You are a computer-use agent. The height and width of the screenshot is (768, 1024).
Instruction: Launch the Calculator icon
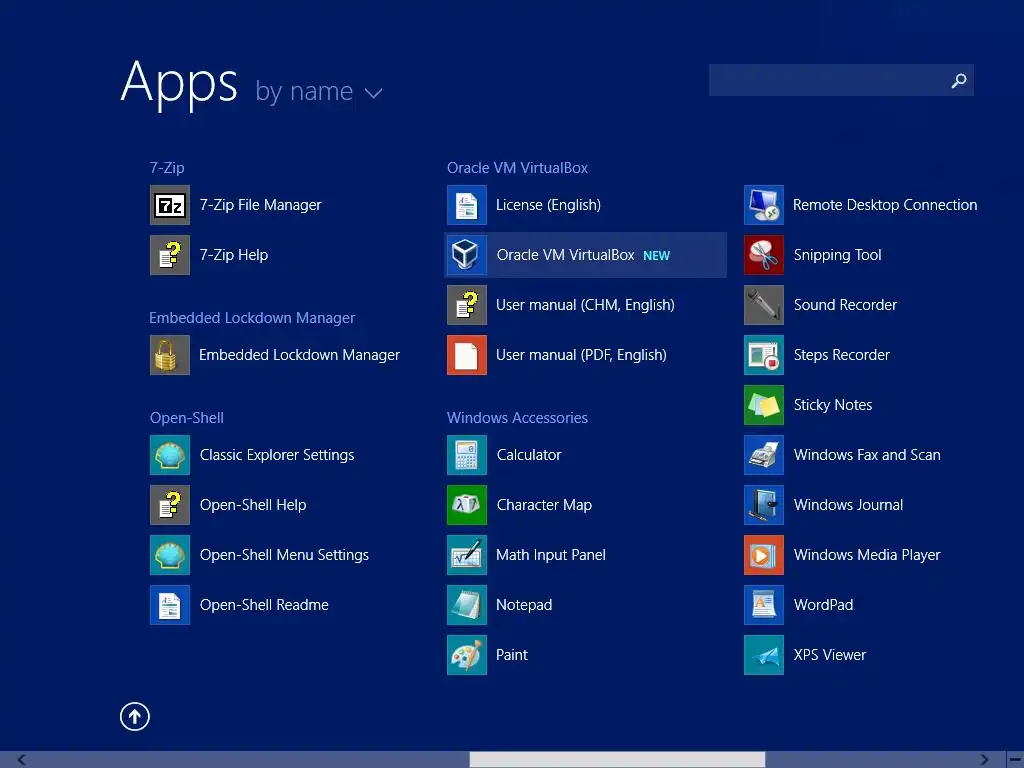point(467,455)
